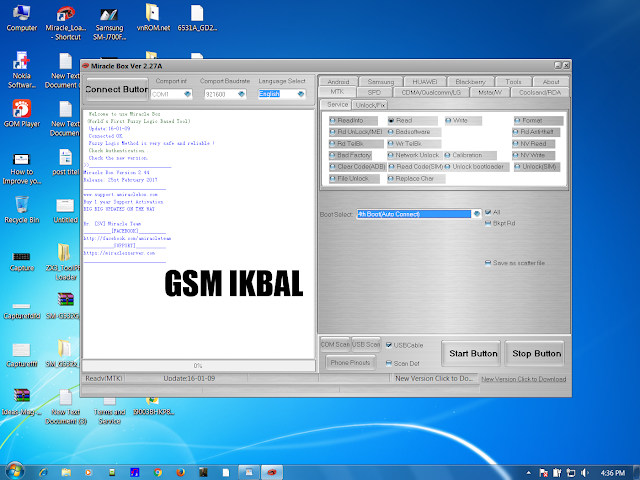Switch to the CDMA/Qualcomm/LG tab
Screen dimensions: 640x480
click(x=431, y=92)
